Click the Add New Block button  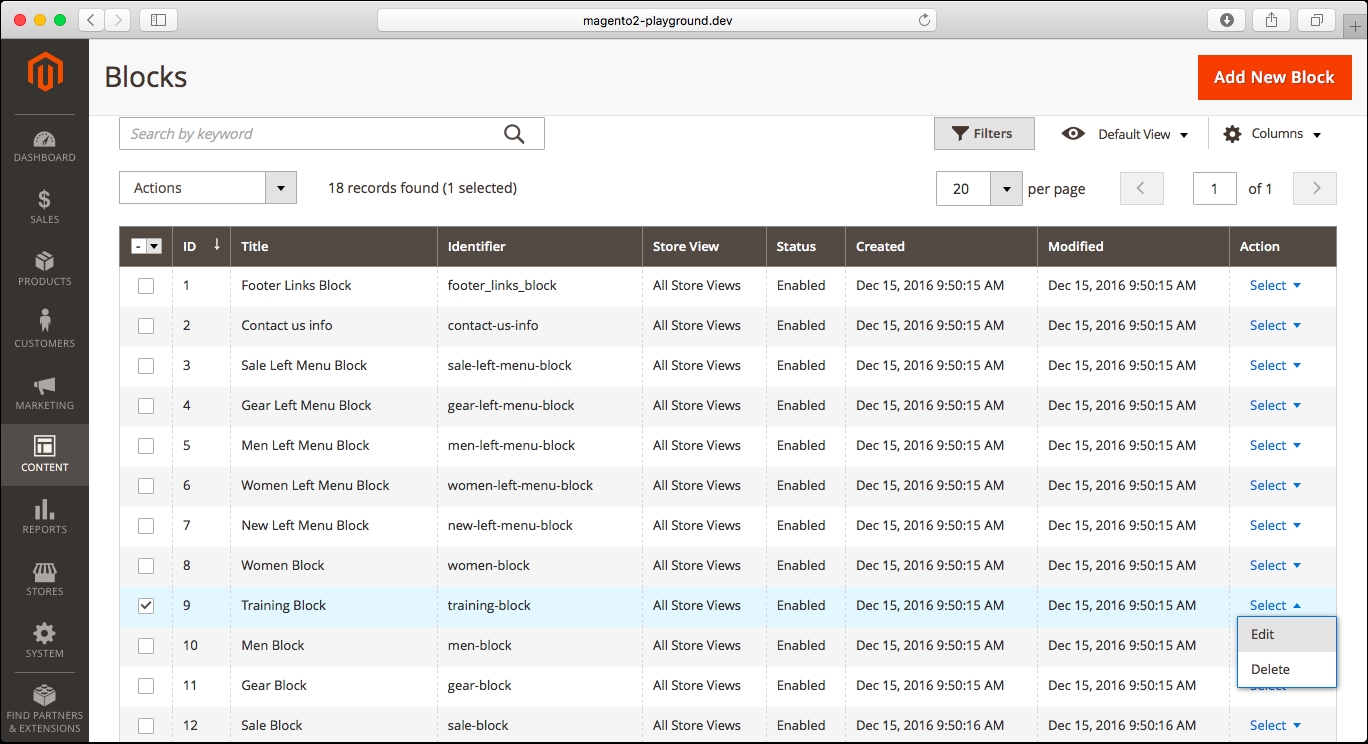1274,77
